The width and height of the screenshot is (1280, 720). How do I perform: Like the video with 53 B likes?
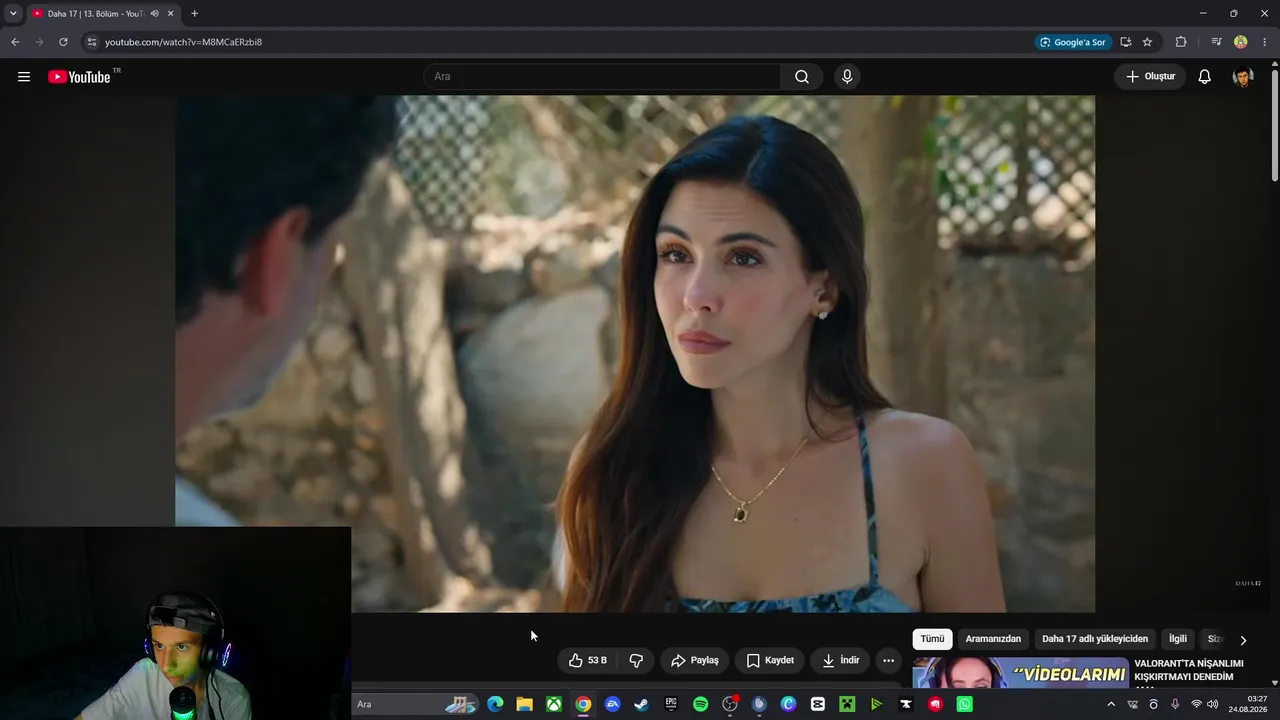tap(587, 661)
